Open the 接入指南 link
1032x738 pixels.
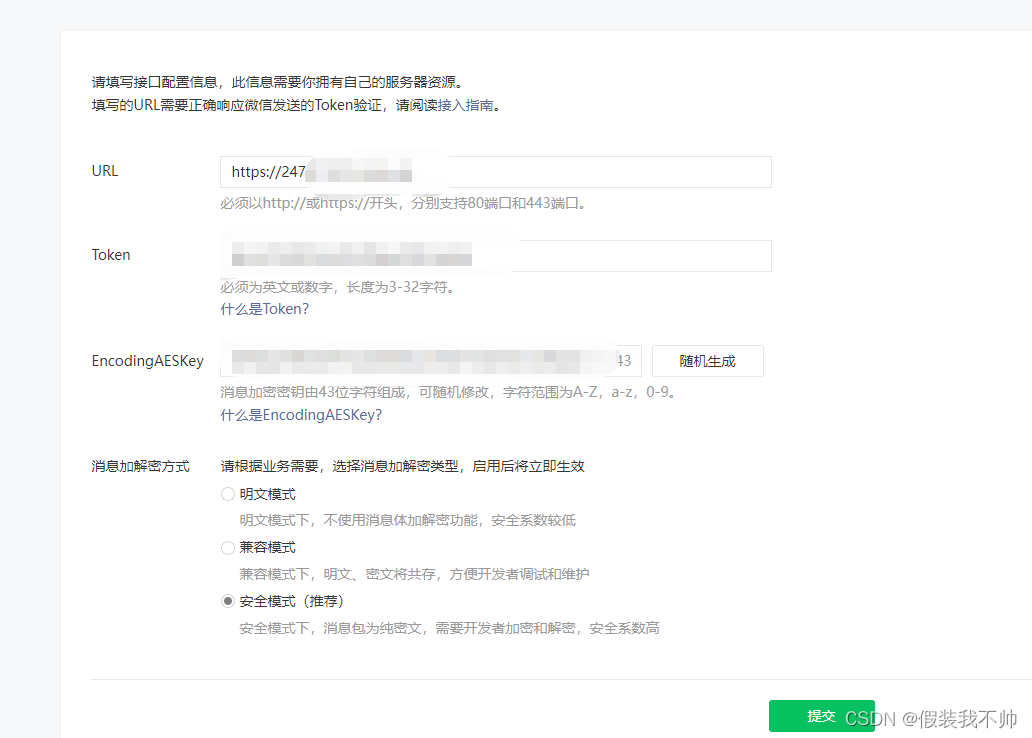point(465,105)
